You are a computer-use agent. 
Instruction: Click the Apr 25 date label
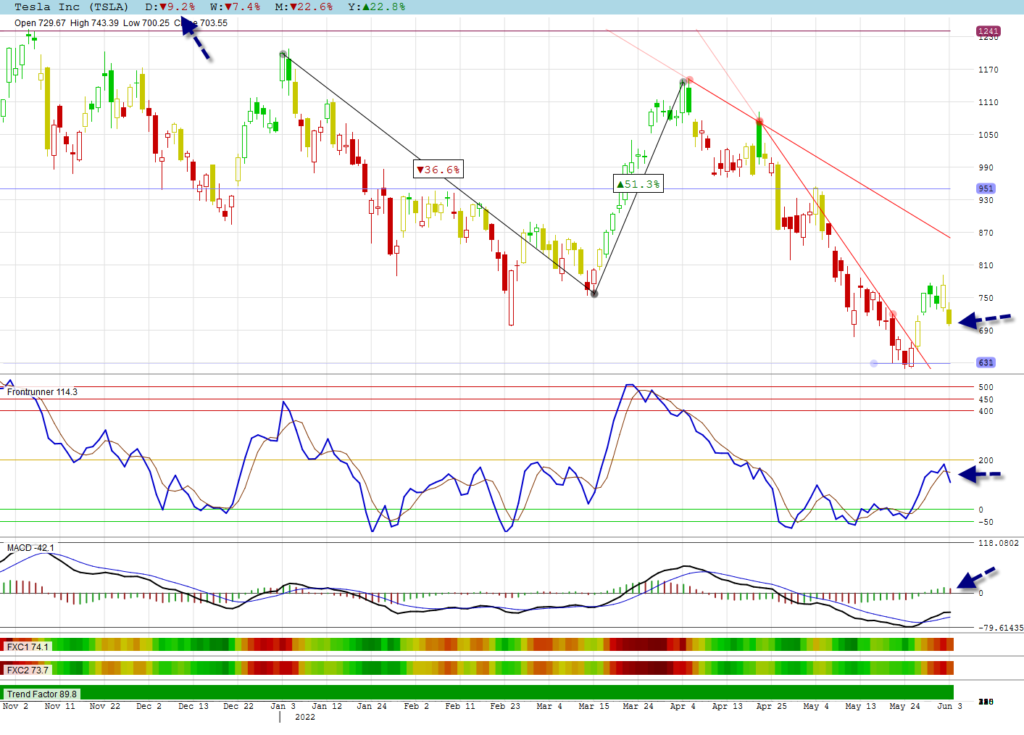coord(771,706)
